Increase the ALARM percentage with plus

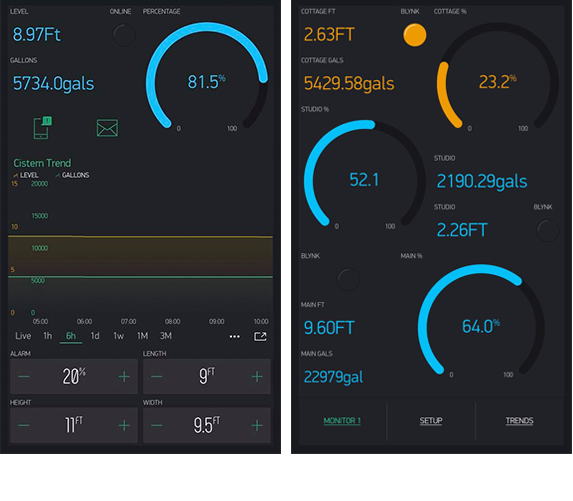pyautogui.click(x=124, y=376)
